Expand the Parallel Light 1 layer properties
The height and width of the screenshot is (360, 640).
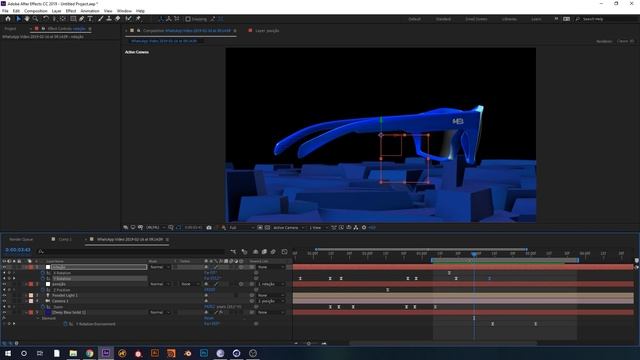[x=26, y=296]
